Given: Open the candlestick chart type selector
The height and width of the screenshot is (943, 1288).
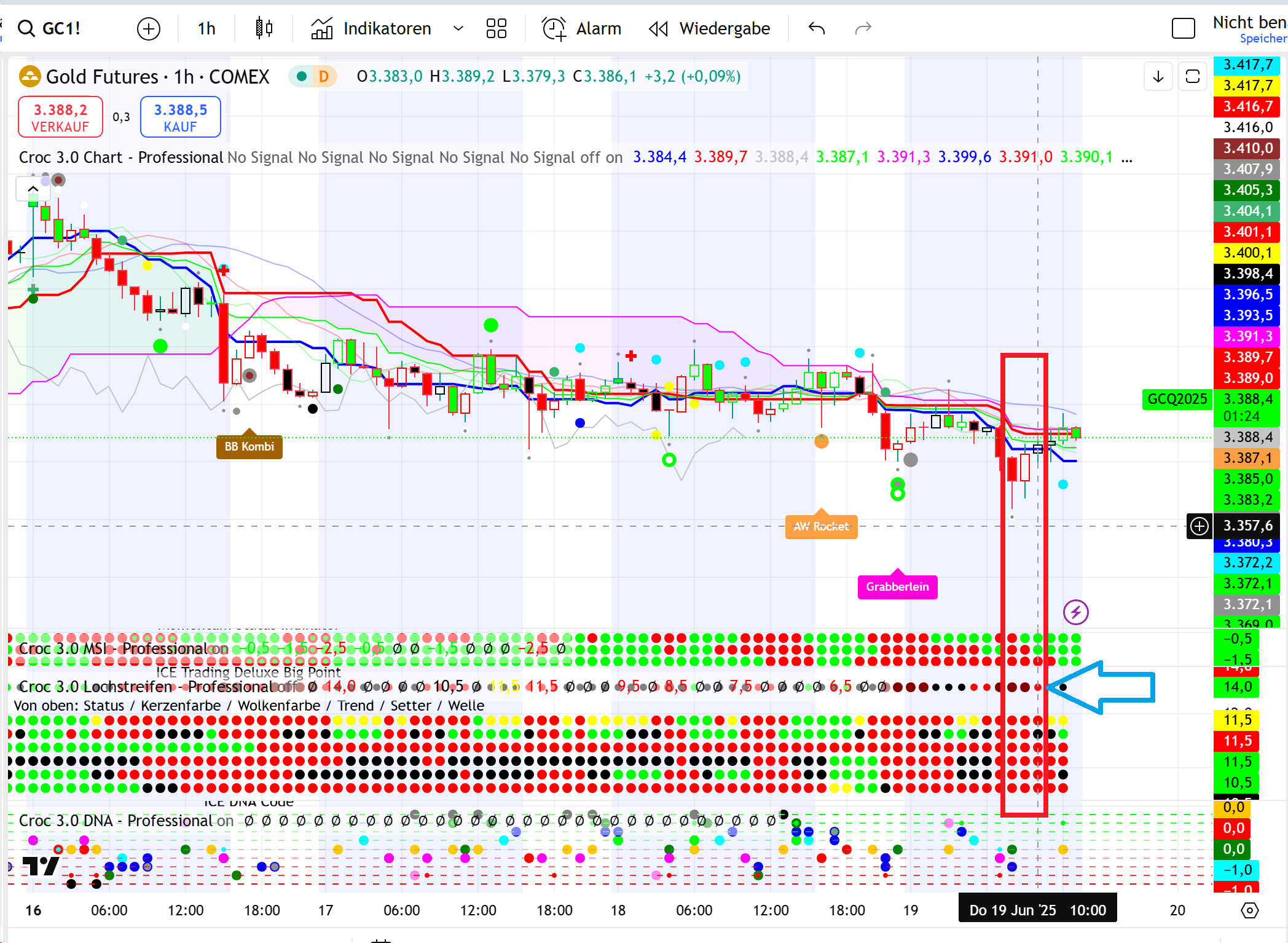Looking at the screenshot, I should tap(264, 28).
